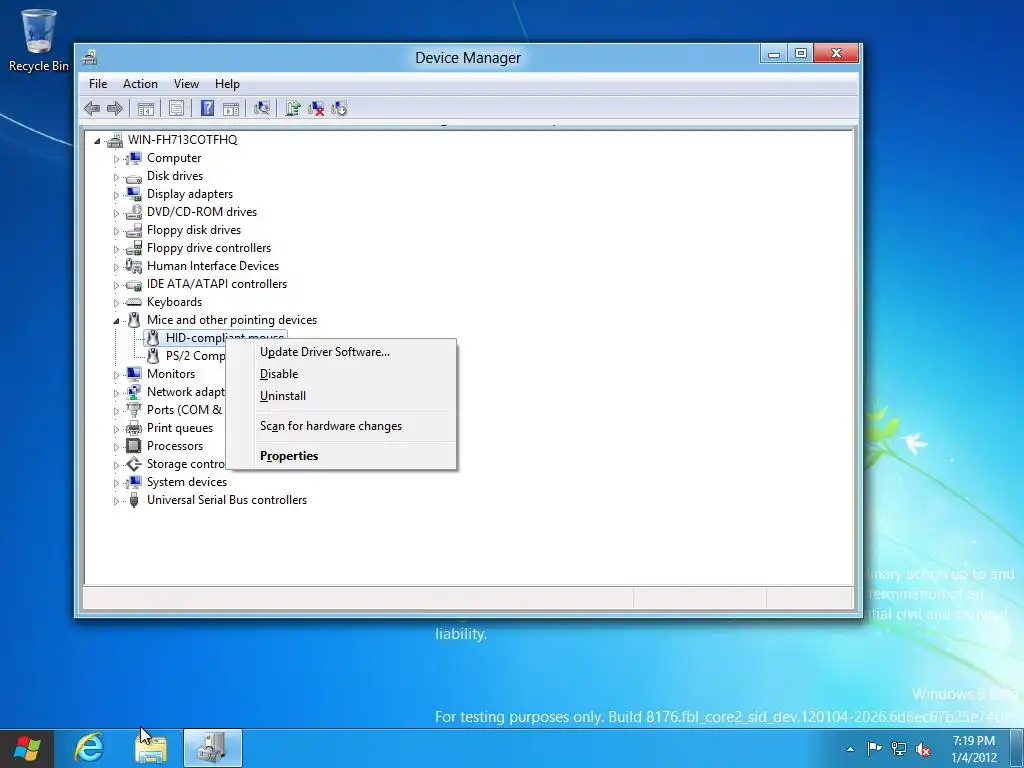
Task: Open the Properties toolbar icon
Action: pos(176,108)
